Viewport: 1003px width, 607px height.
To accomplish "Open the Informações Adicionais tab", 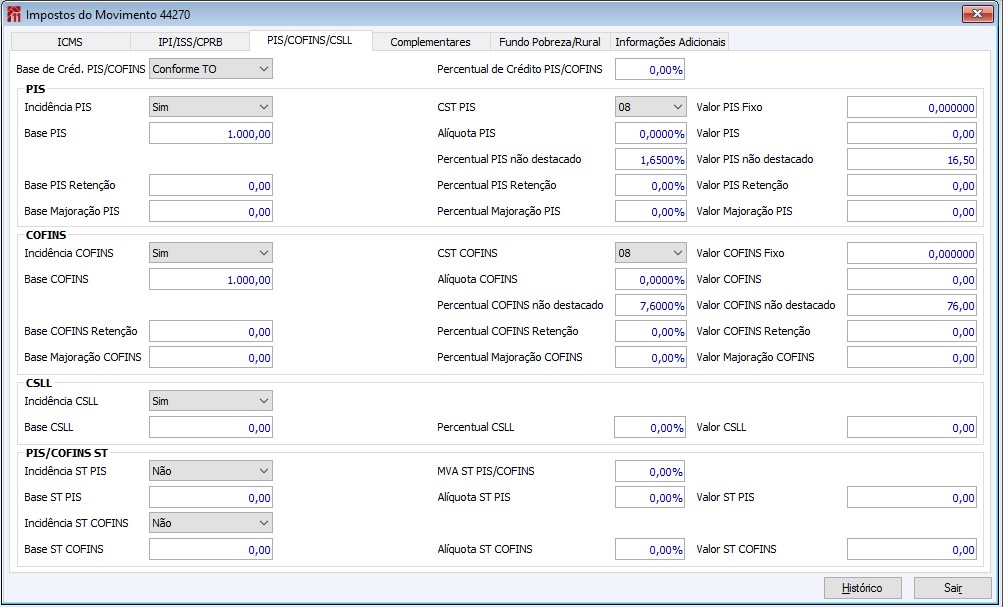I will (670, 42).
